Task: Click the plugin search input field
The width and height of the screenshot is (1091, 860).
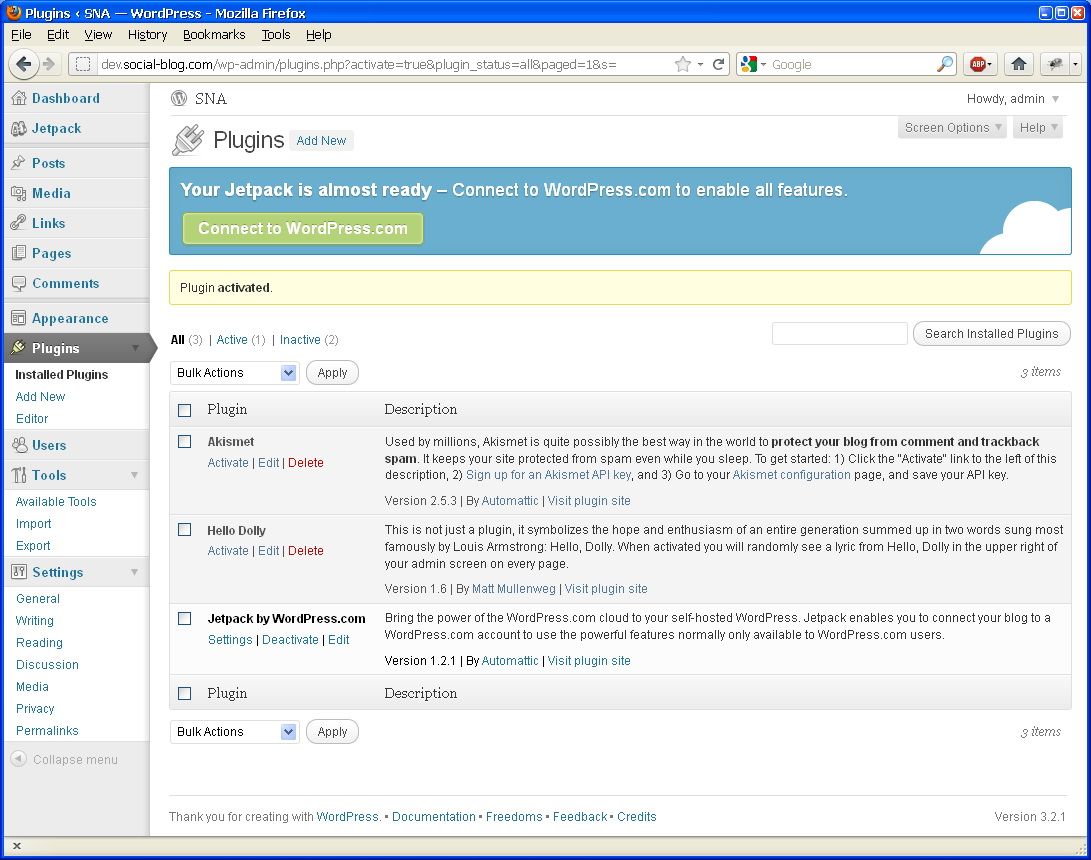Action: (x=839, y=334)
